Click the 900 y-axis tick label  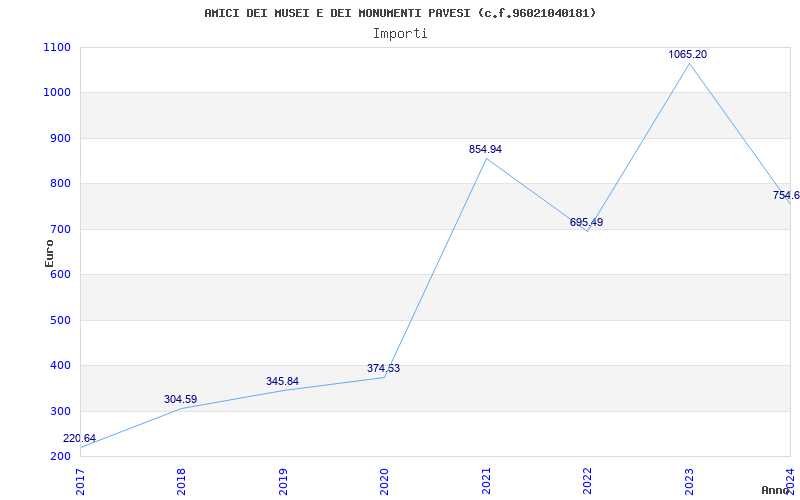(x=61, y=138)
